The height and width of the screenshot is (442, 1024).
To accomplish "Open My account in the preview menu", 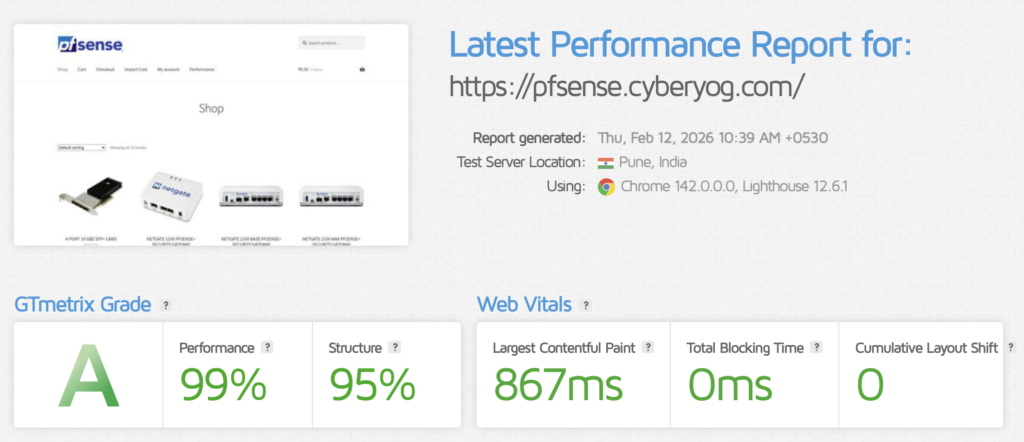I will coord(167,70).
